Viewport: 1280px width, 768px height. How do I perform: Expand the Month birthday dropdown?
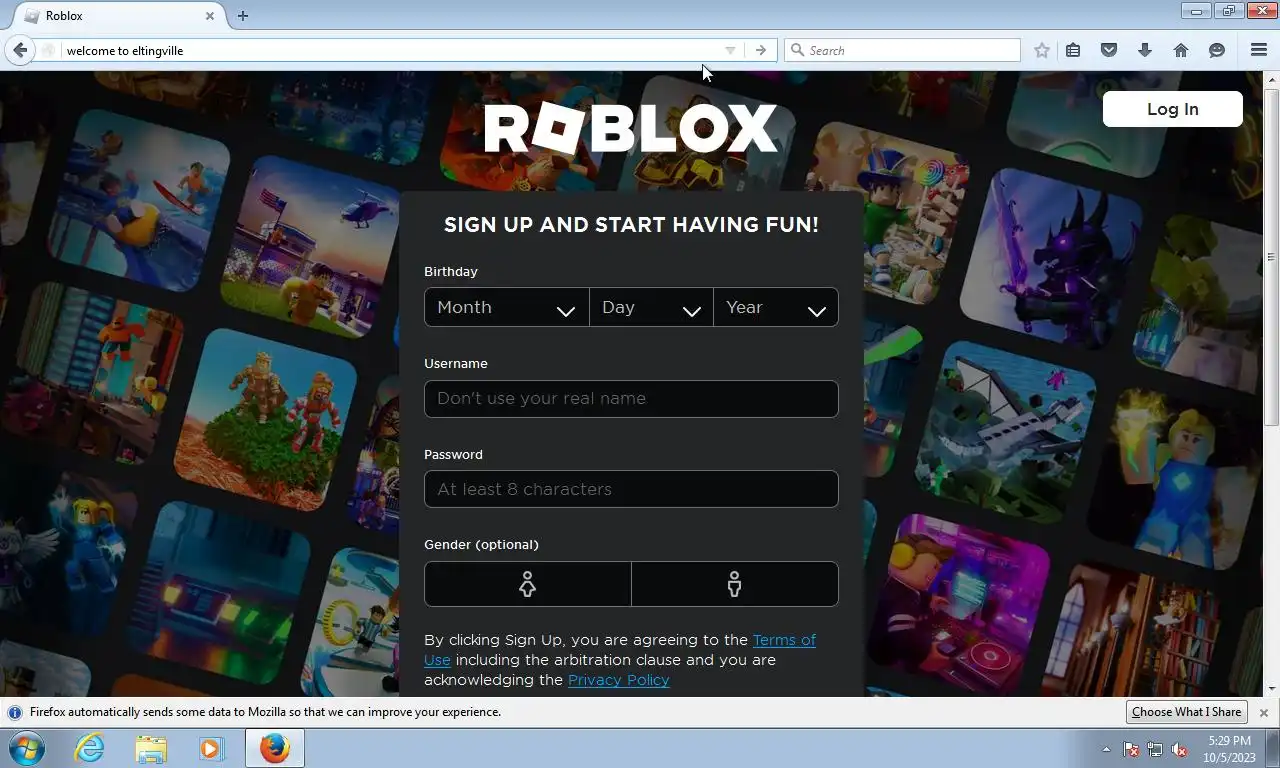tap(507, 307)
